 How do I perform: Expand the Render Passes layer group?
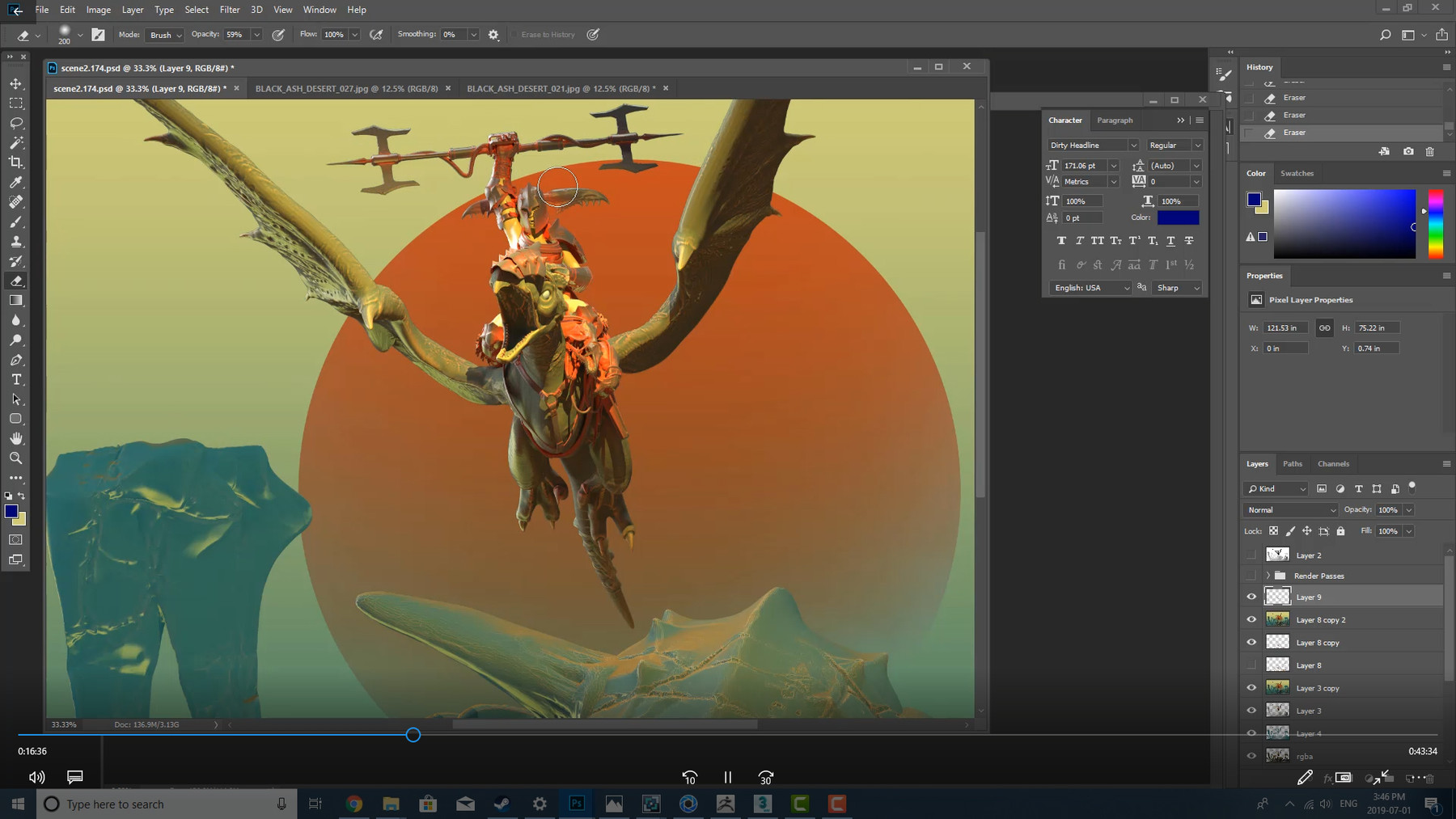click(1268, 576)
